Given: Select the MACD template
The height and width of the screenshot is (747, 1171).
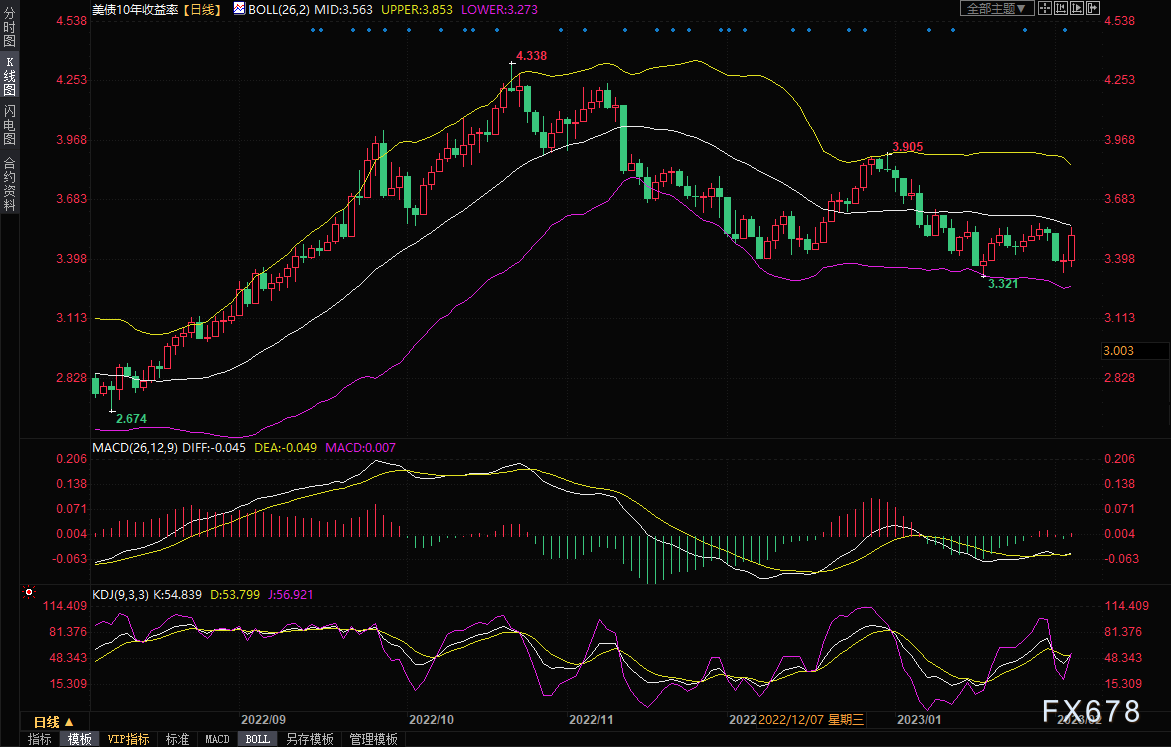Looking at the screenshot, I should pos(217,739).
